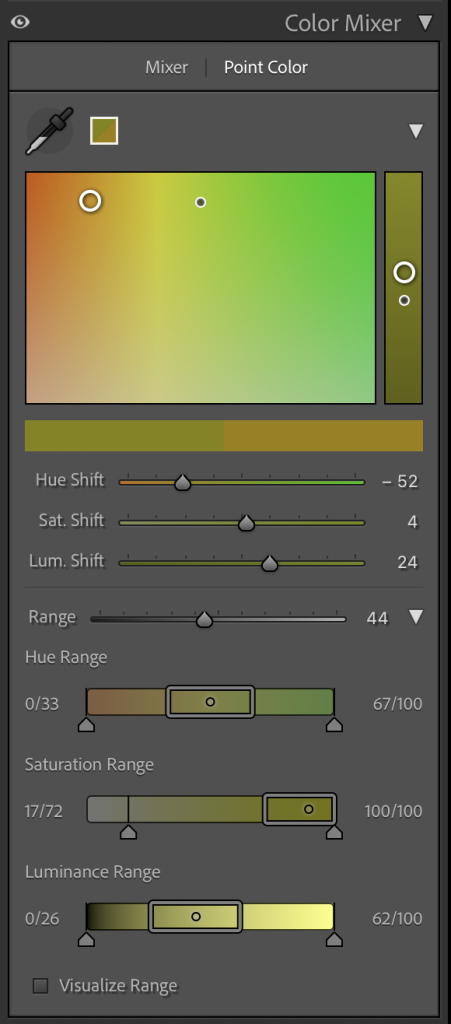Select the eyedropper color sampler tool
Image resolution: width=451 pixels, height=1024 pixels.
tap(49, 131)
